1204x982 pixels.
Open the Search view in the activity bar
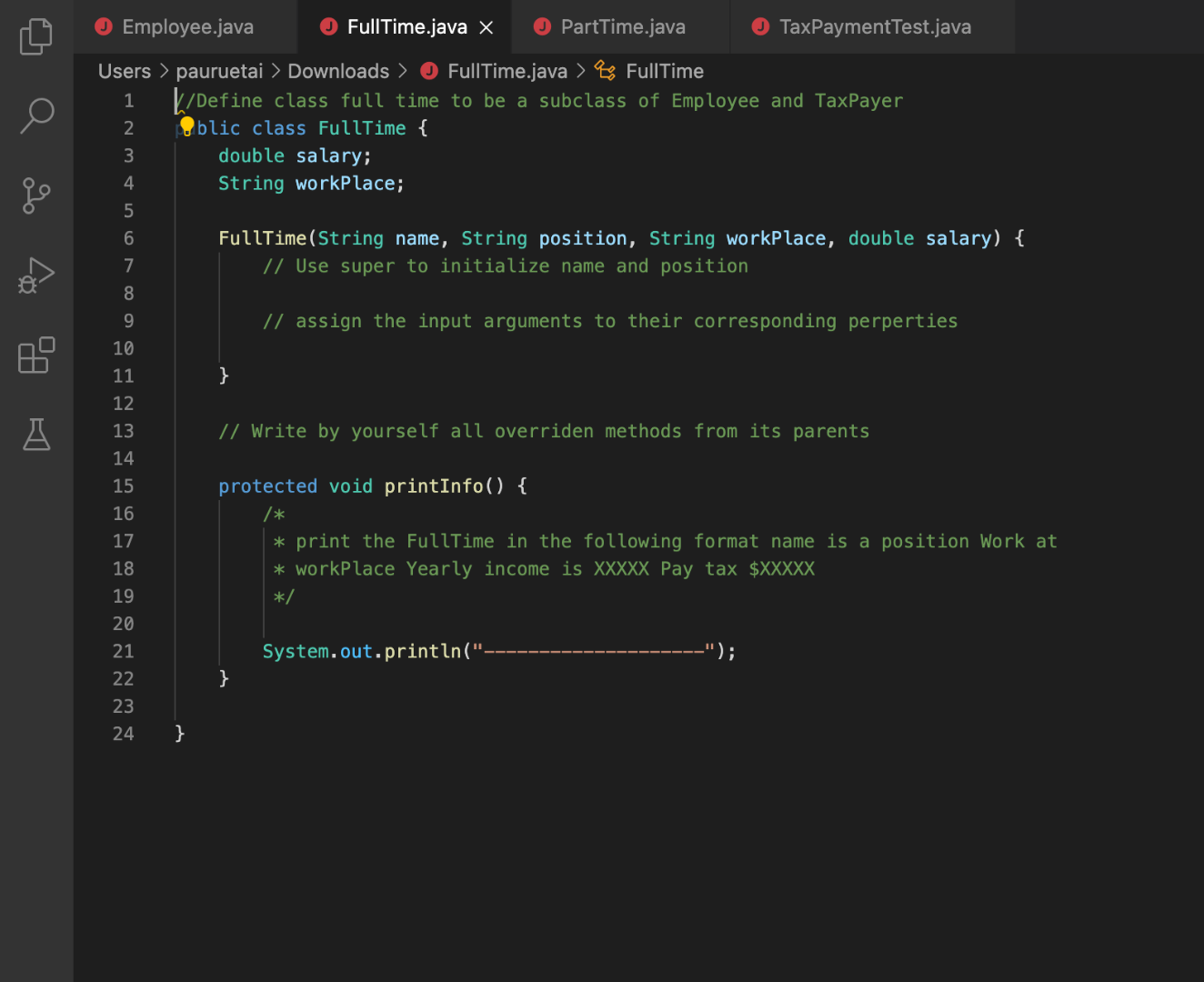coord(36,115)
